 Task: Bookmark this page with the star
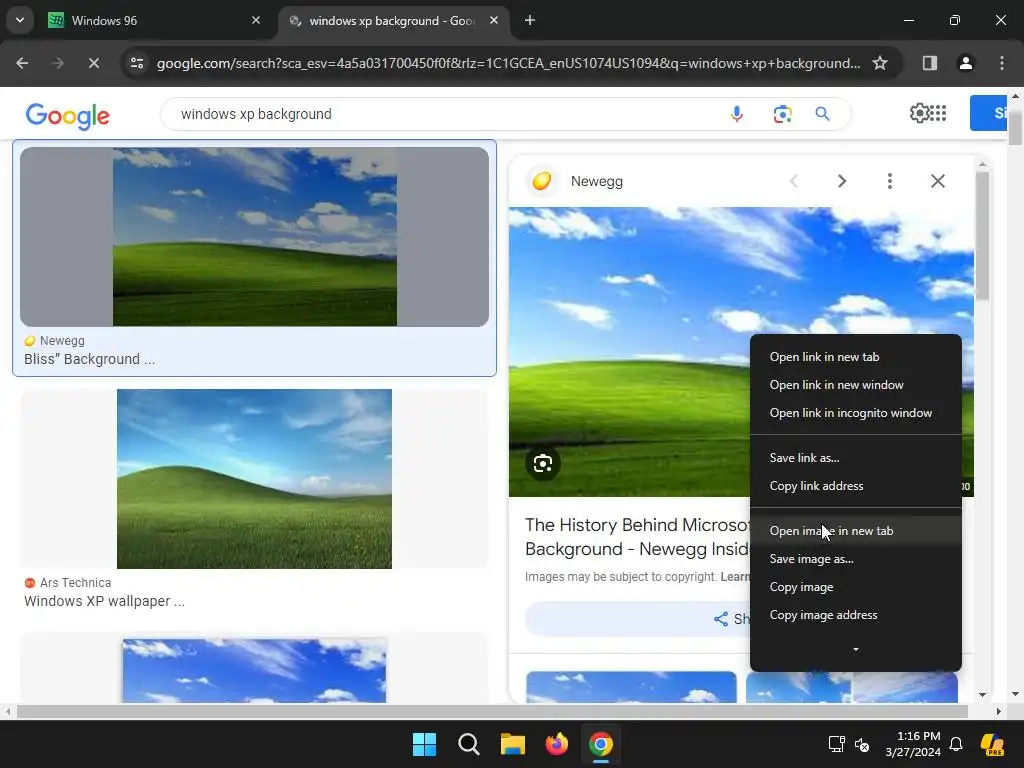[880, 63]
